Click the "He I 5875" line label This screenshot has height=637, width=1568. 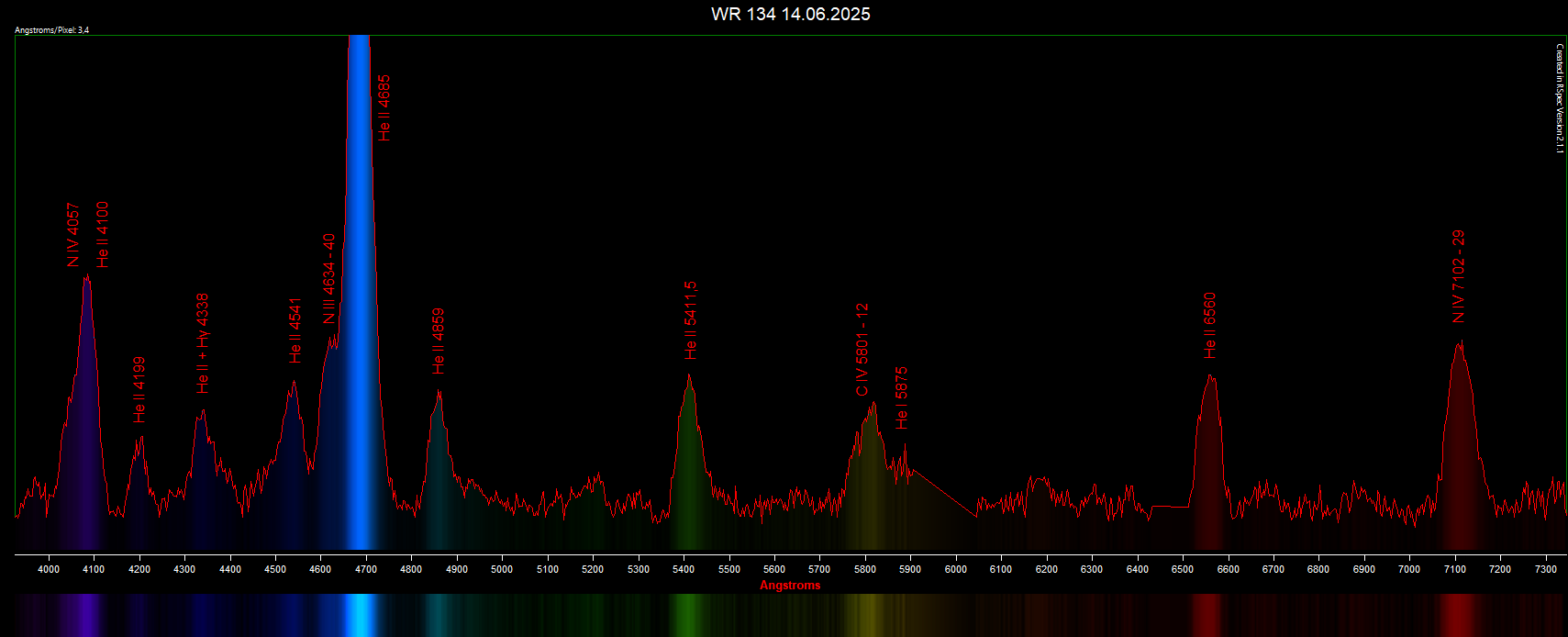click(x=902, y=398)
